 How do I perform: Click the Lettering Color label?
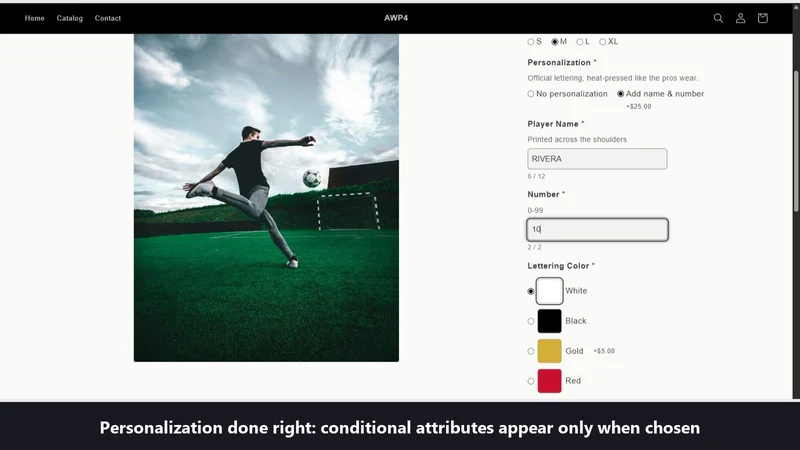point(561,266)
